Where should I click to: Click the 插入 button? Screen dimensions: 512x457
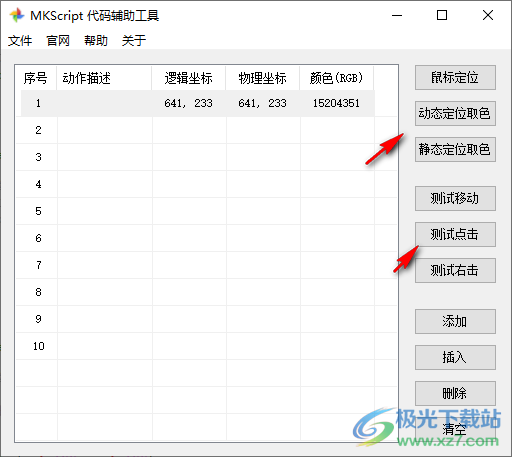point(455,358)
